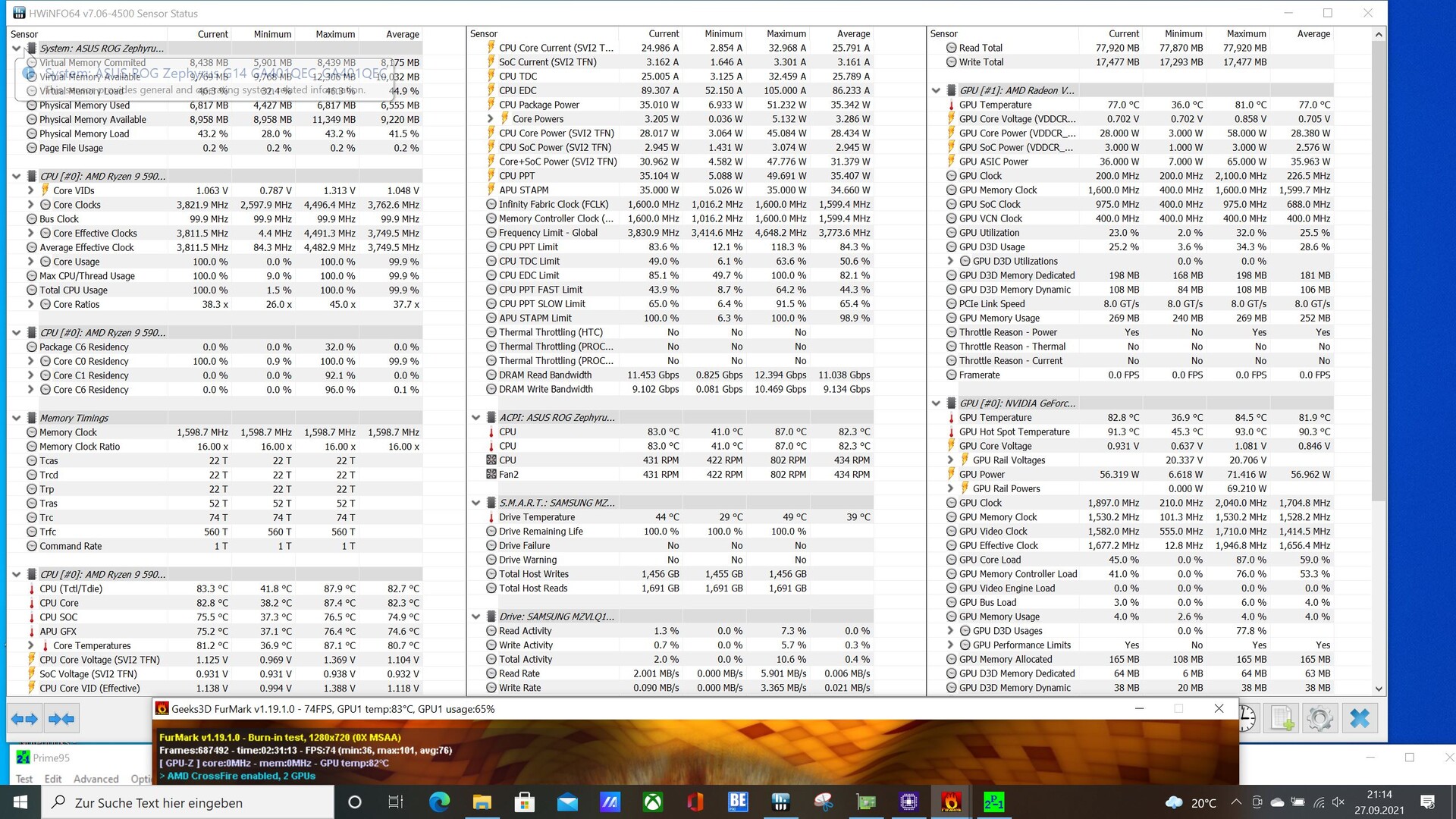Screen dimensions: 1456x819
Task: Collapse the System: ASUS ROG Zephyru... group
Action: (x=16, y=49)
